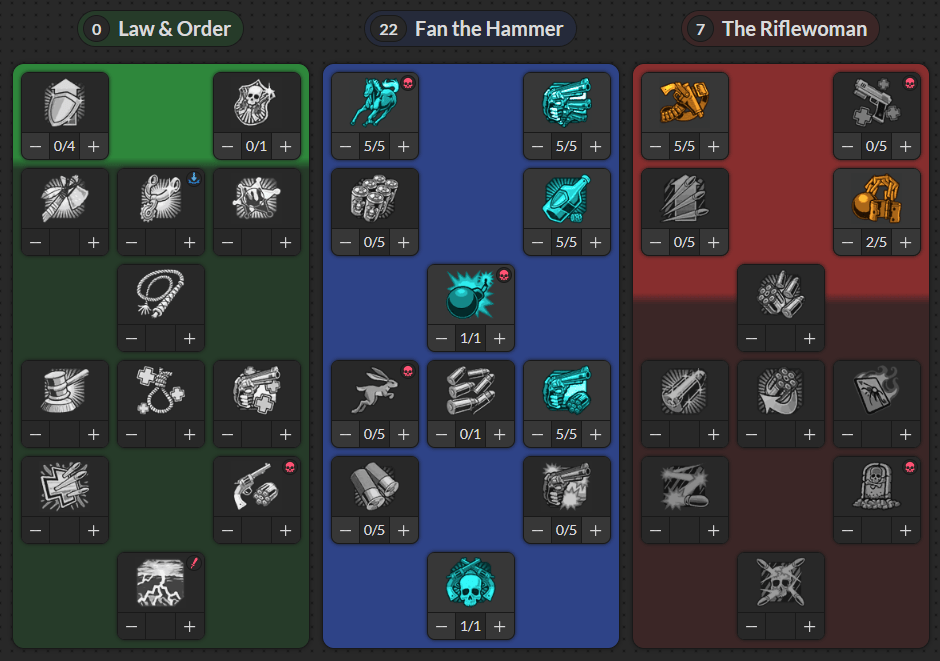Select the judge gavel skill icon
The image size is (940, 661).
coord(65,391)
